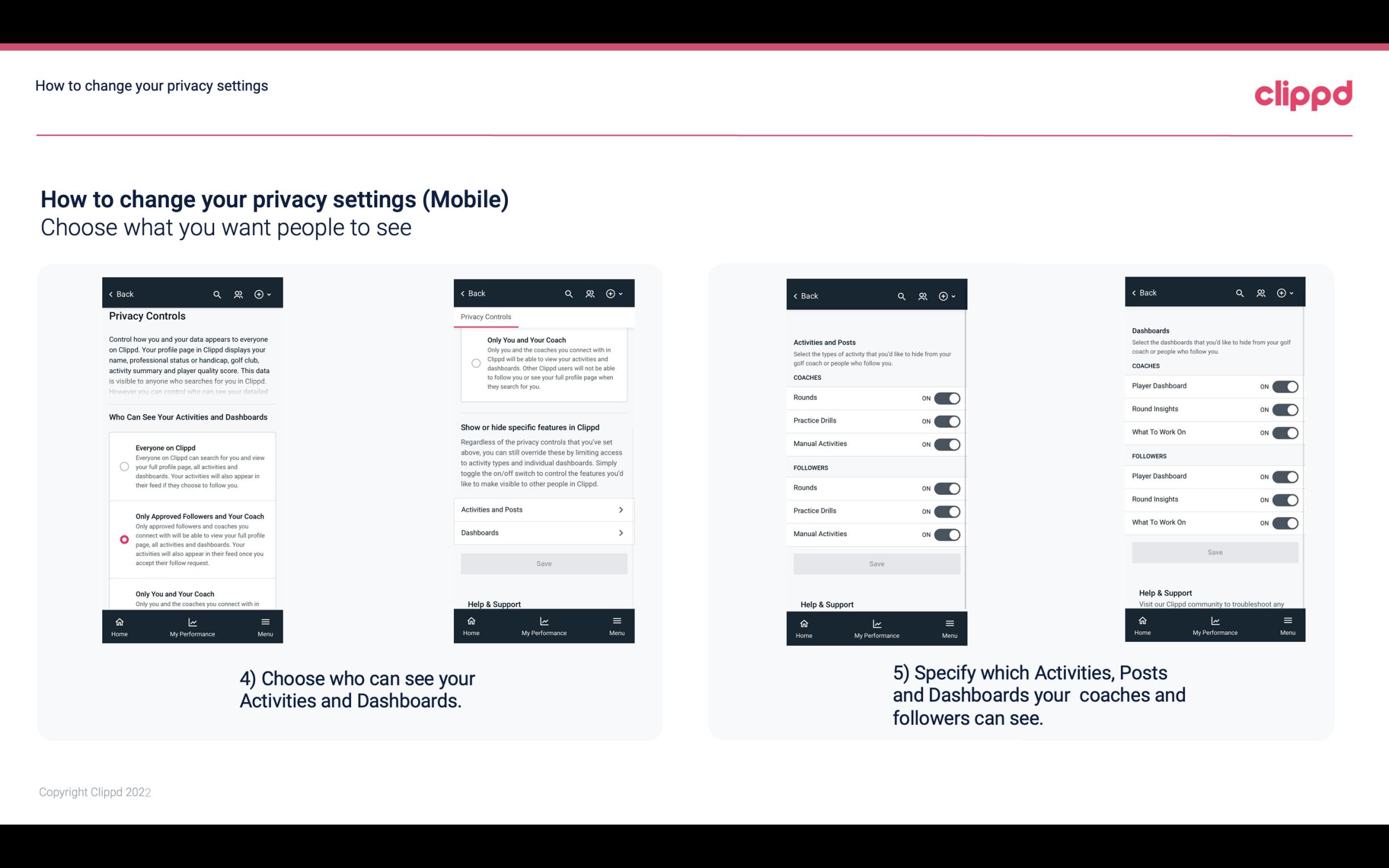Tap the Back chevron arrow icon
Image resolution: width=1389 pixels, height=868 pixels.
(x=112, y=294)
